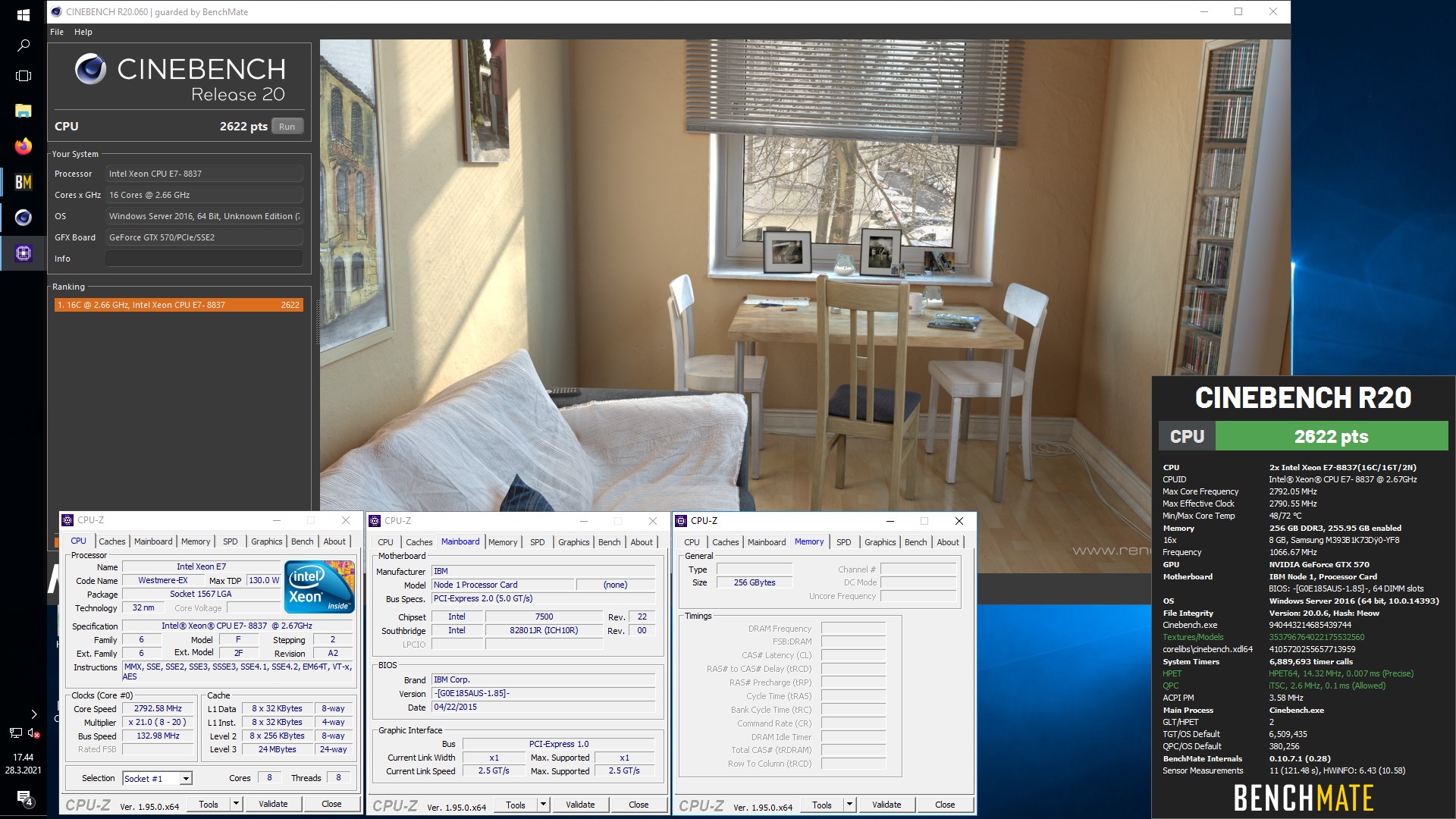Expand Tools arrow in Mainboard CPU-Z window

coord(543,805)
